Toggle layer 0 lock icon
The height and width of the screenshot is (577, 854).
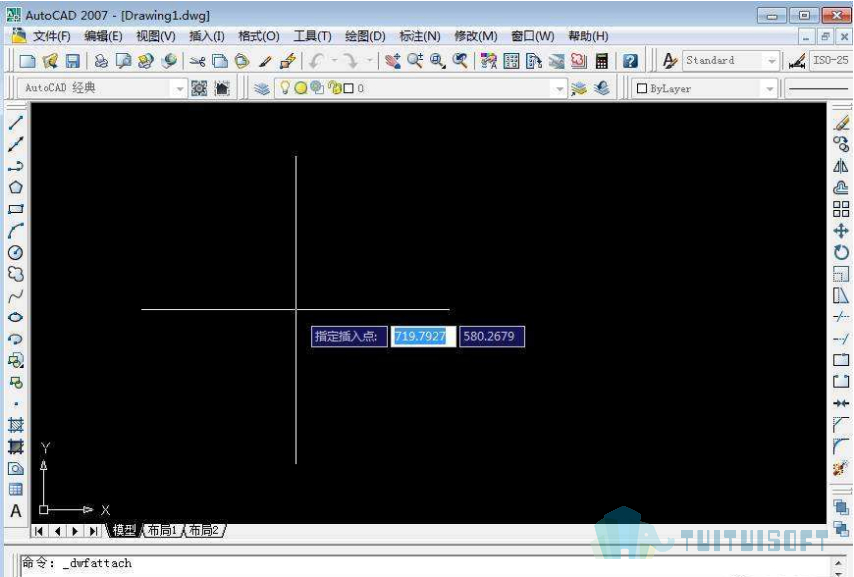click(333, 88)
